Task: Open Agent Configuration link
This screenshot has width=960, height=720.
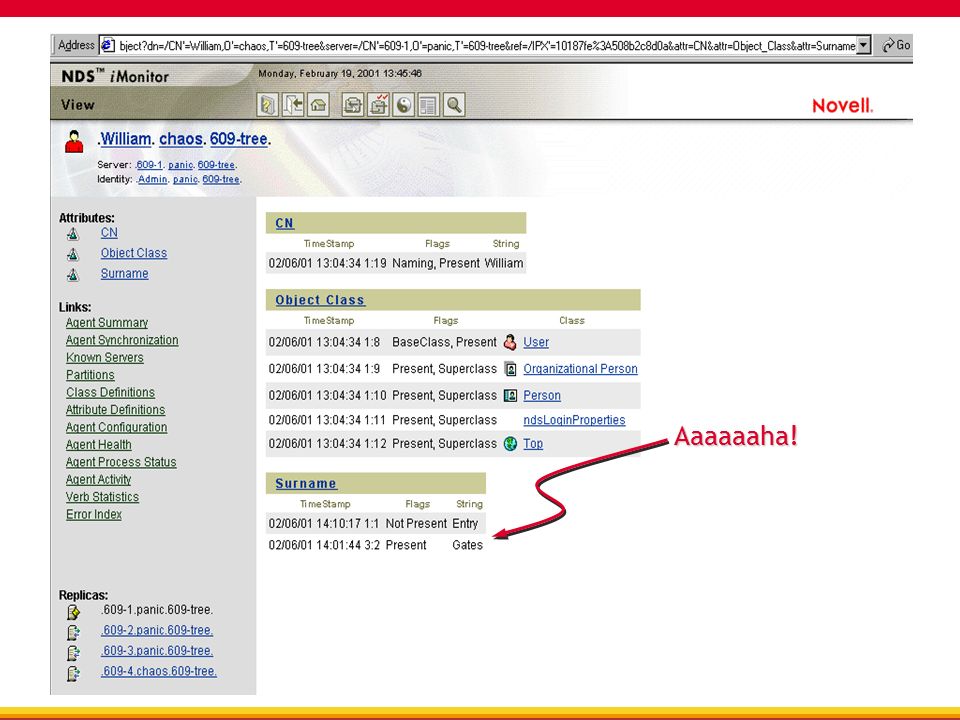Action: point(116,427)
